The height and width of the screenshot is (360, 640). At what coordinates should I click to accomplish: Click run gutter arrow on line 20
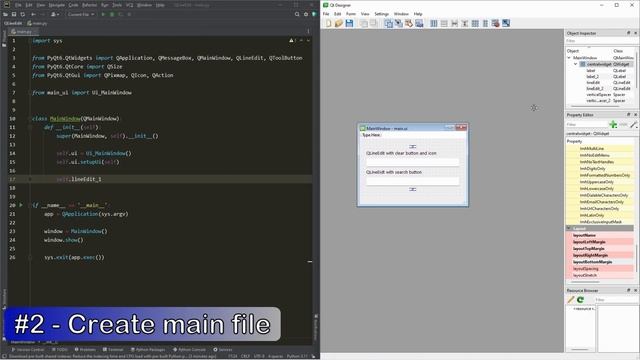click(21, 205)
